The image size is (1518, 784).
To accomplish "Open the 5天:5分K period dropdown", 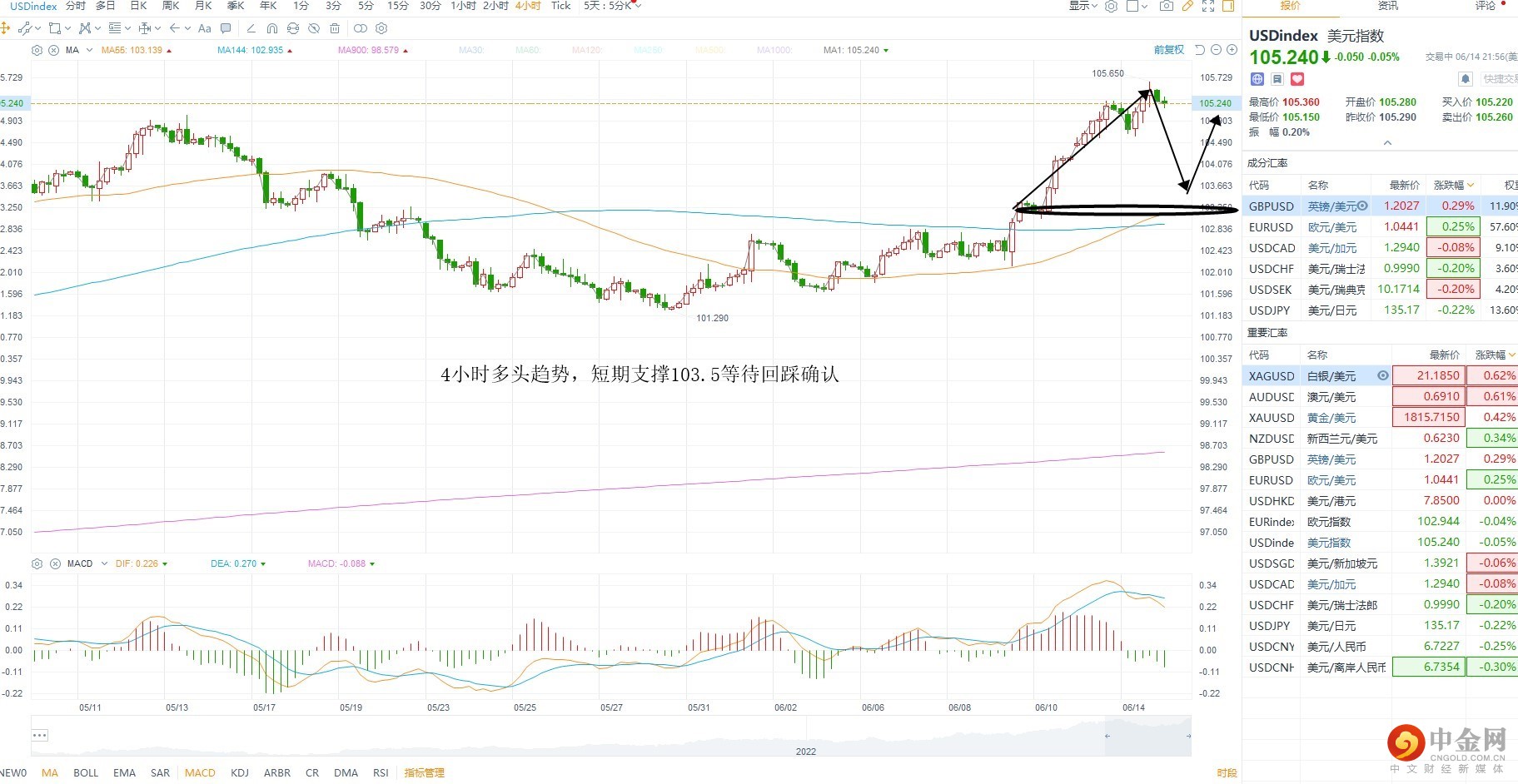I will 613,6.
